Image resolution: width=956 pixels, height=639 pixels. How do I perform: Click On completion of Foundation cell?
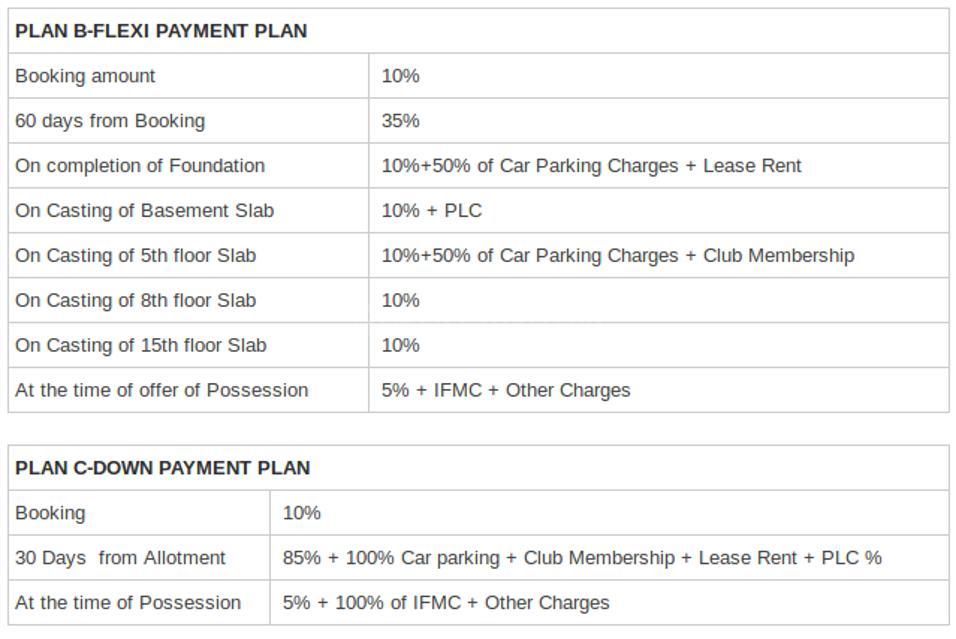click(140, 166)
